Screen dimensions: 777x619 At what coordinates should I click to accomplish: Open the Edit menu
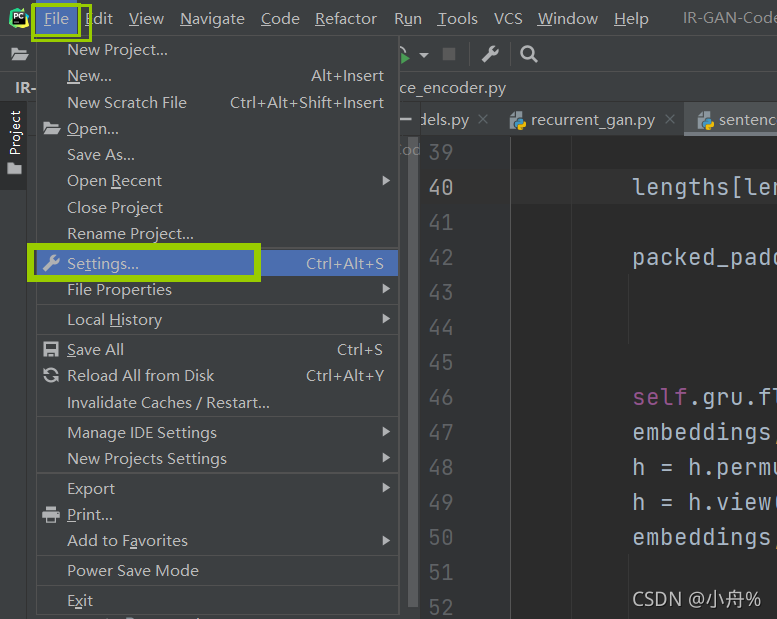coord(99,19)
